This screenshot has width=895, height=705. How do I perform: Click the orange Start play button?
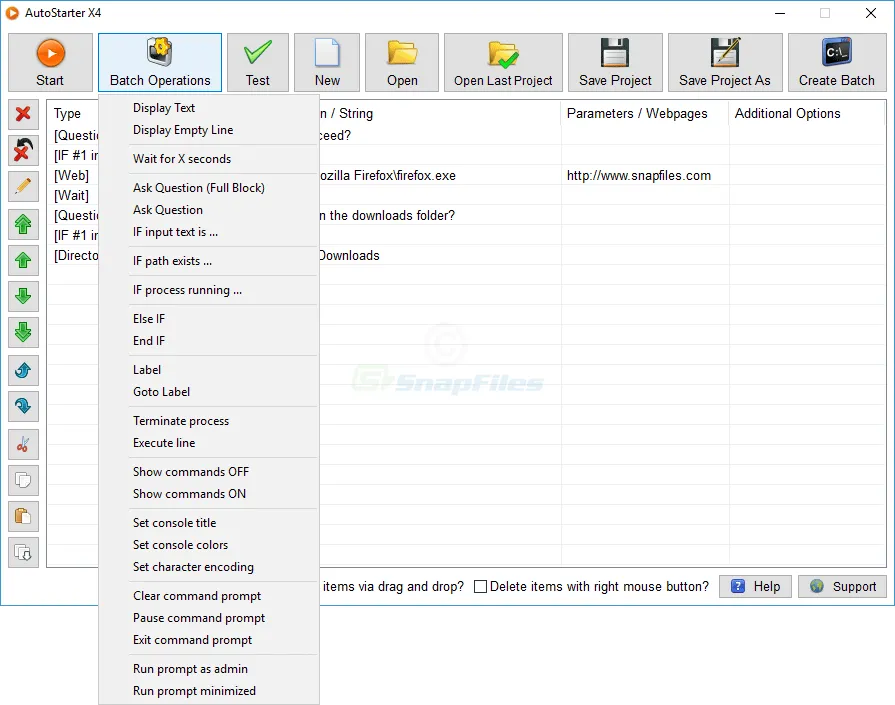click(50, 62)
